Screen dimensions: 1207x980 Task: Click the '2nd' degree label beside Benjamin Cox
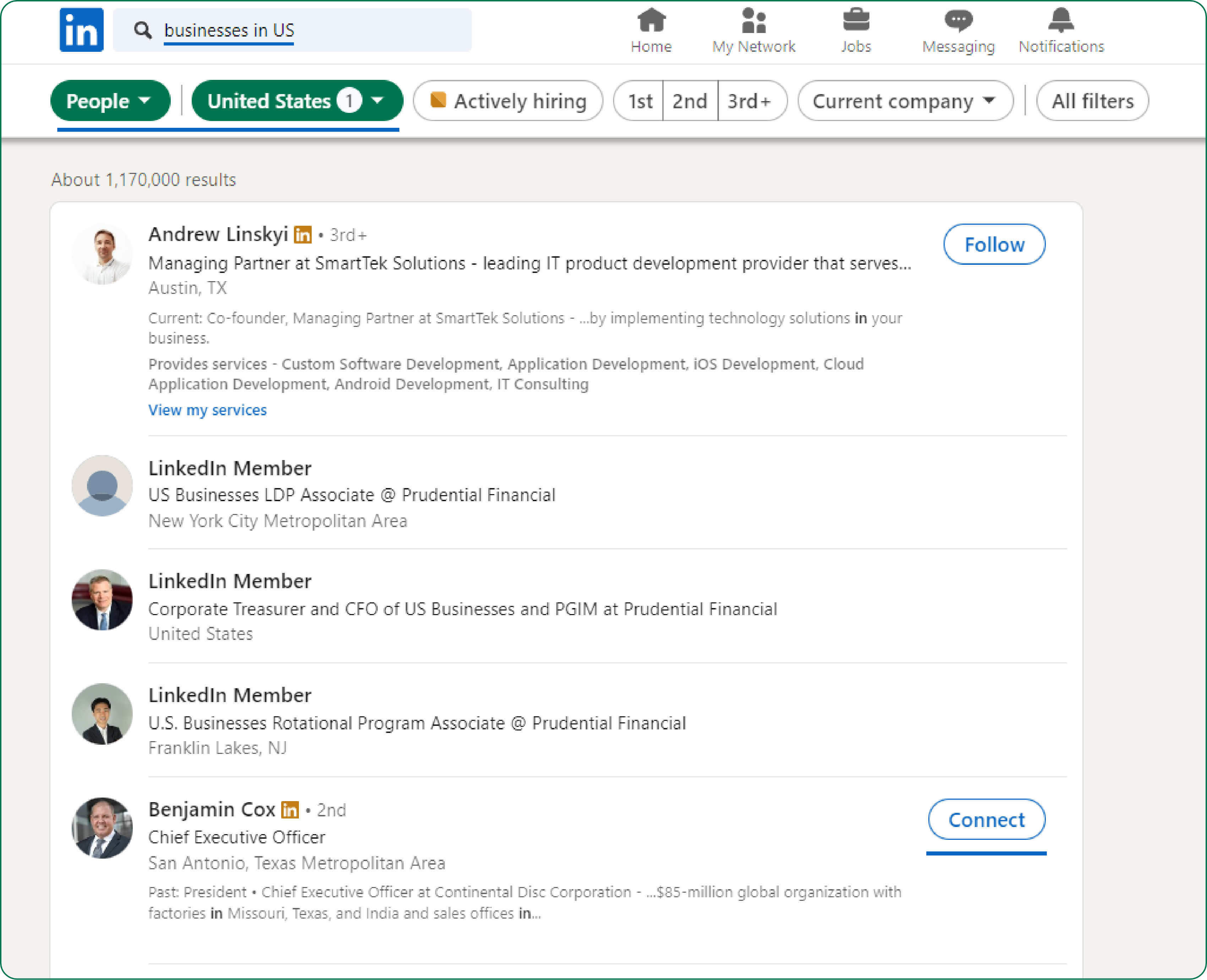(331, 810)
